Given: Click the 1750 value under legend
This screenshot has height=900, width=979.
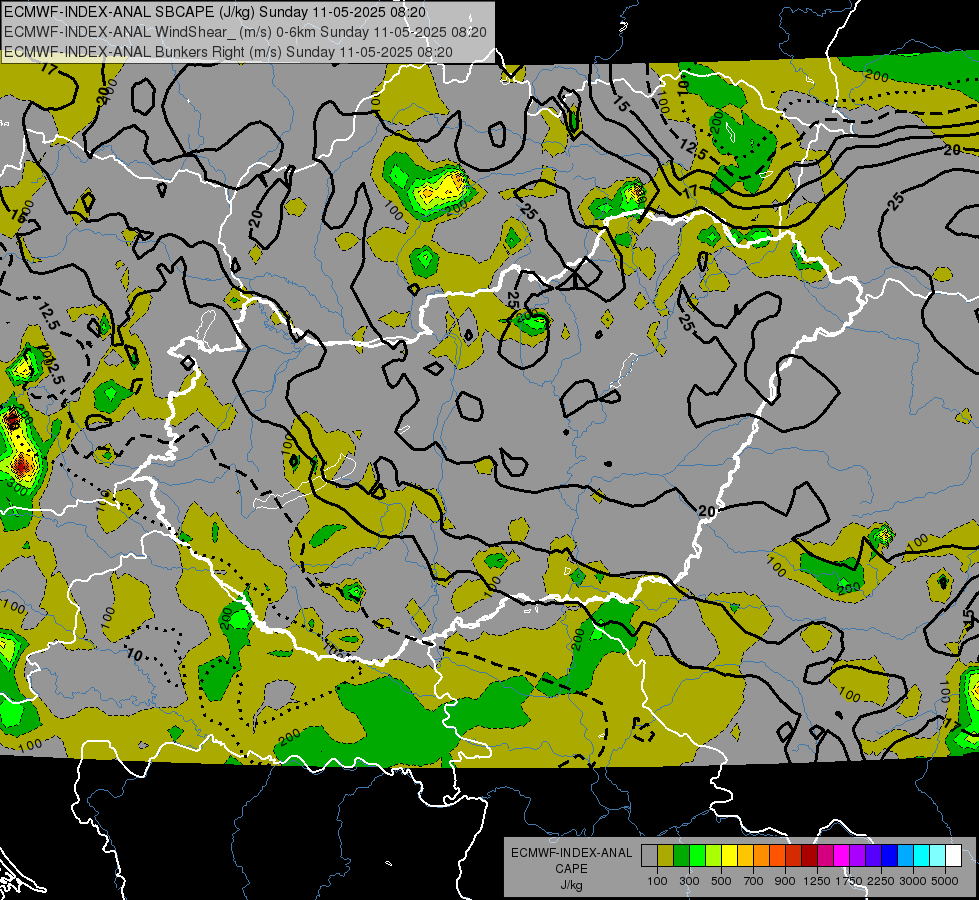Looking at the screenshot, I should click(x=849, y=881).
